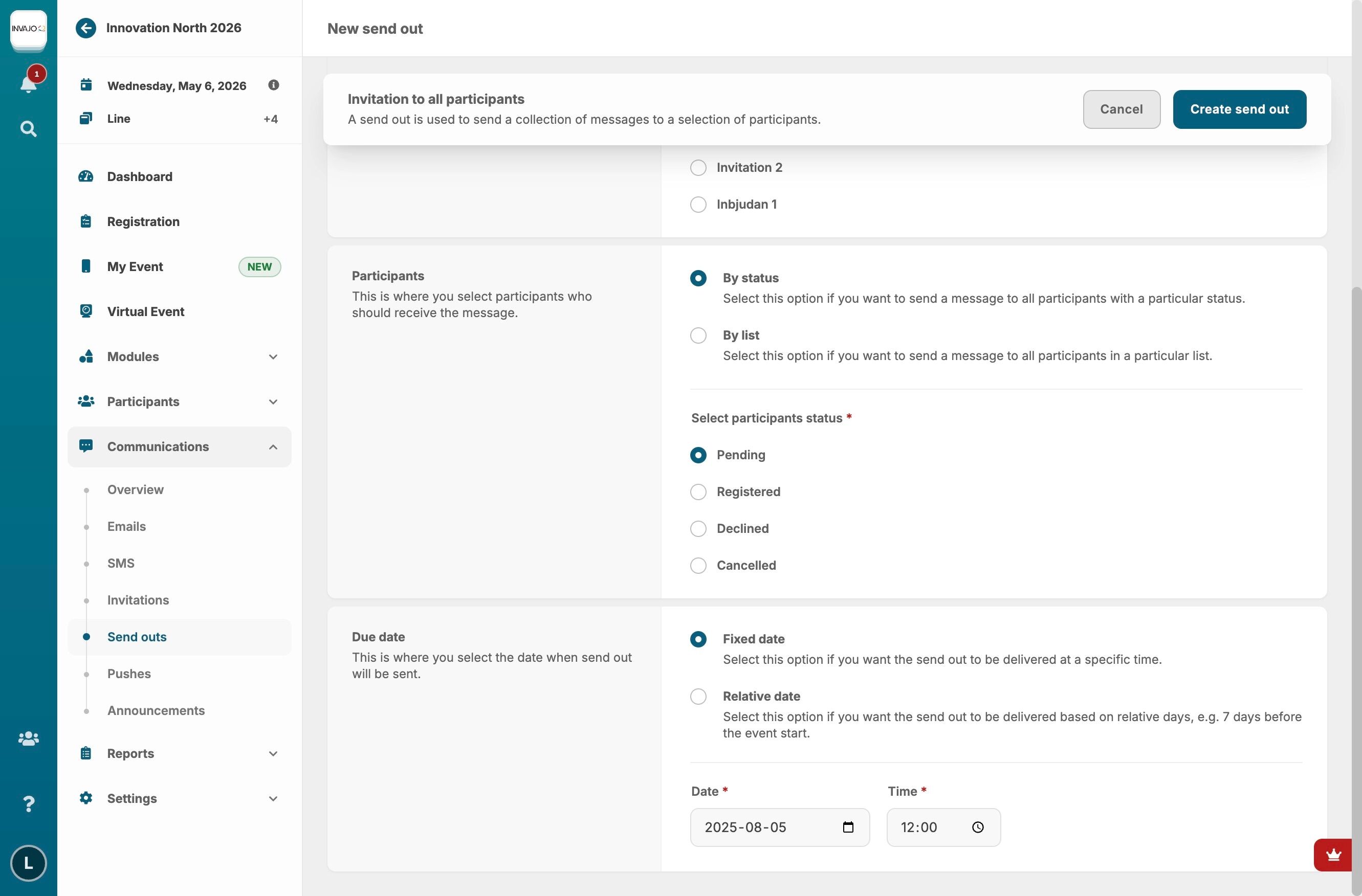Image resolution: width=1362 pixels, height=896 pixels.
Task: Click the Create send out button
Action: click(1239, 109)
